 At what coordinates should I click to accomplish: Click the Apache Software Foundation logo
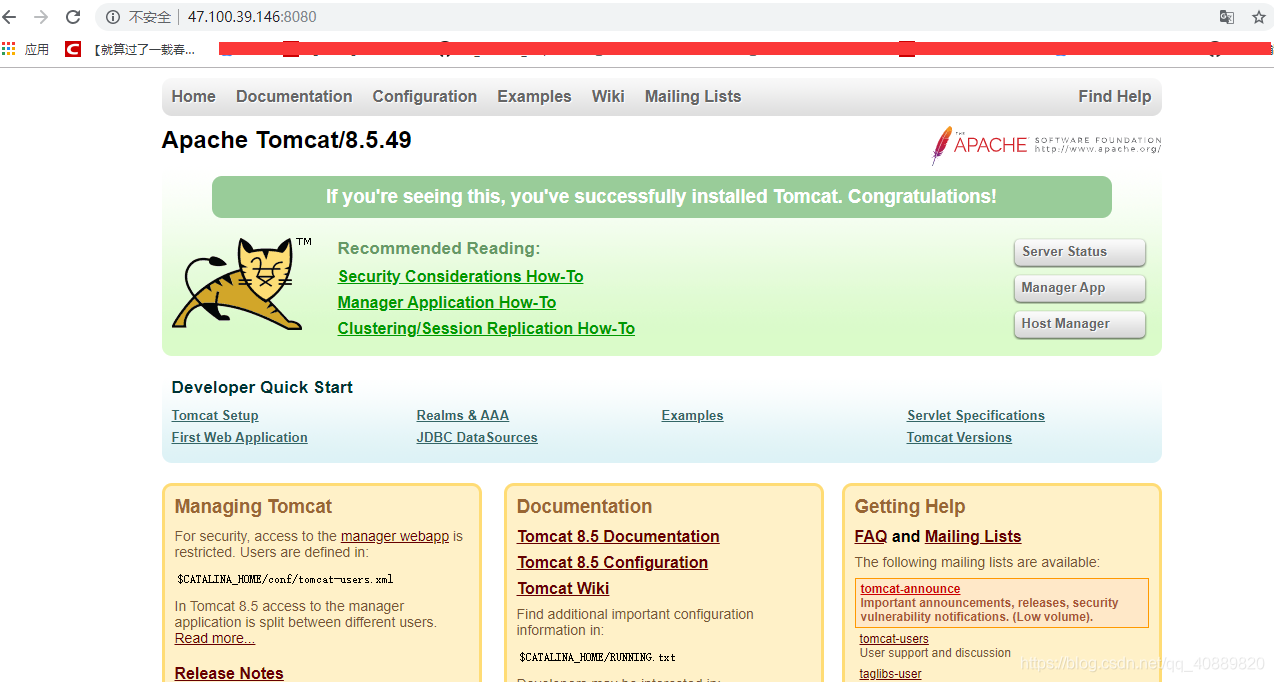pos(1046,145)
